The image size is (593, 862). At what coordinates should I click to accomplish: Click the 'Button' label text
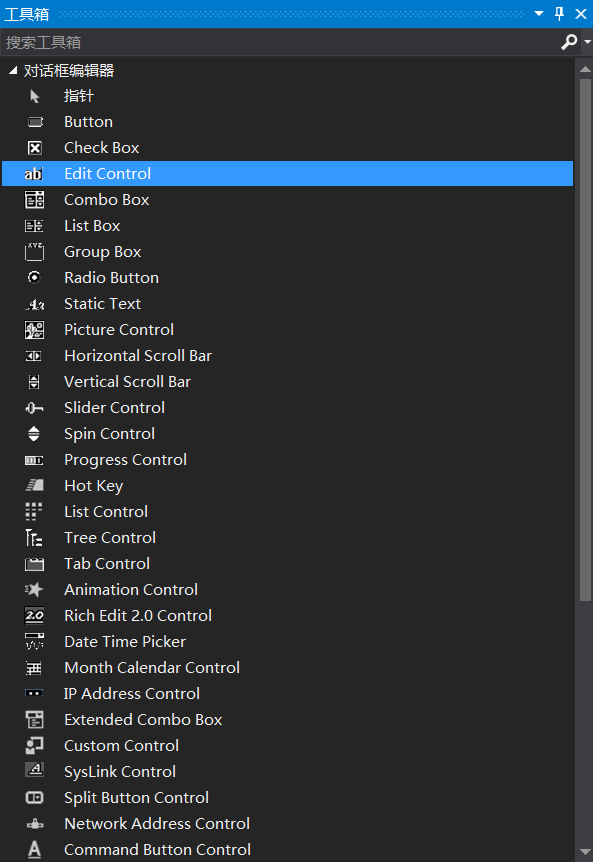click(x=88, y=122)
